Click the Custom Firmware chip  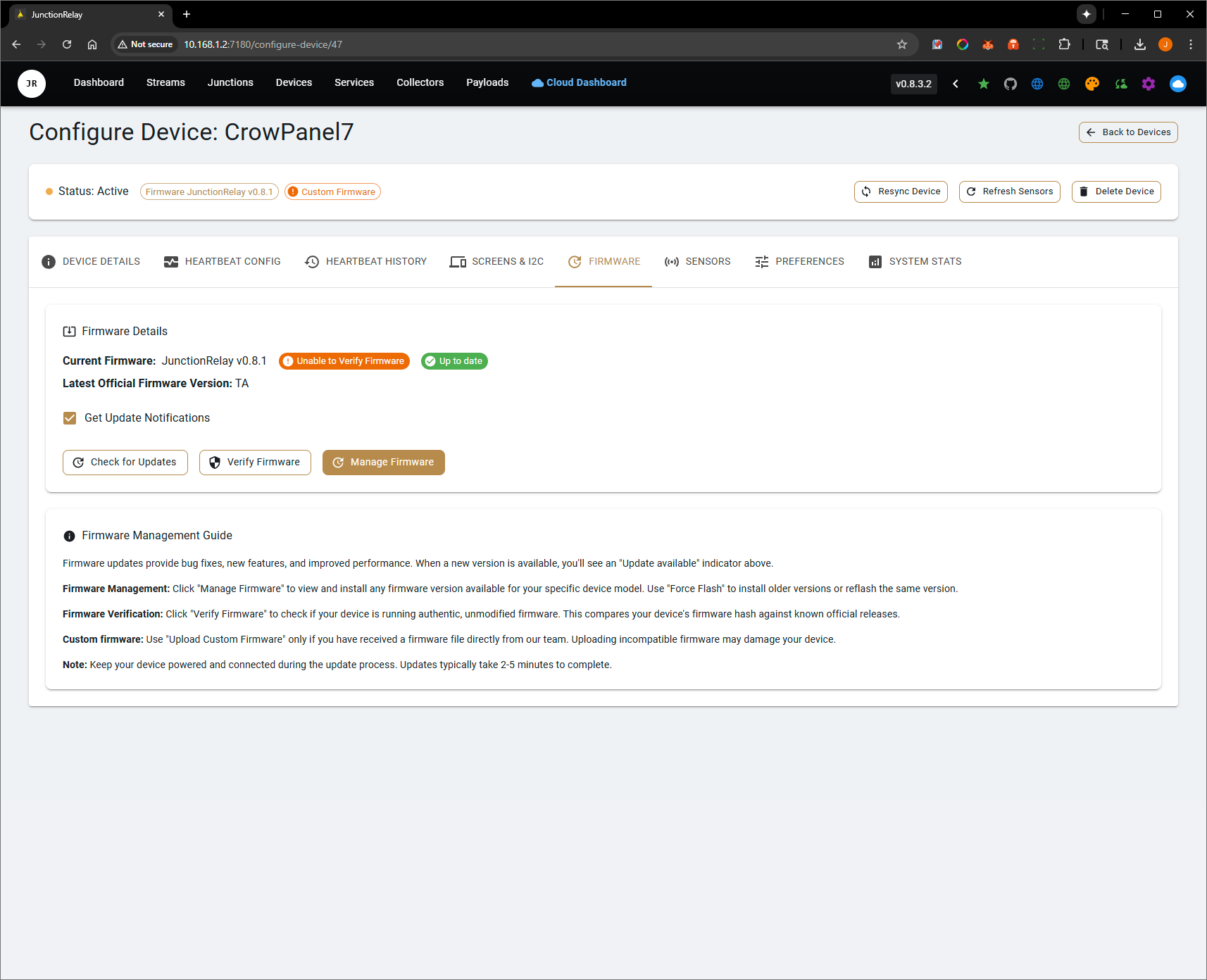coord(332,192)
